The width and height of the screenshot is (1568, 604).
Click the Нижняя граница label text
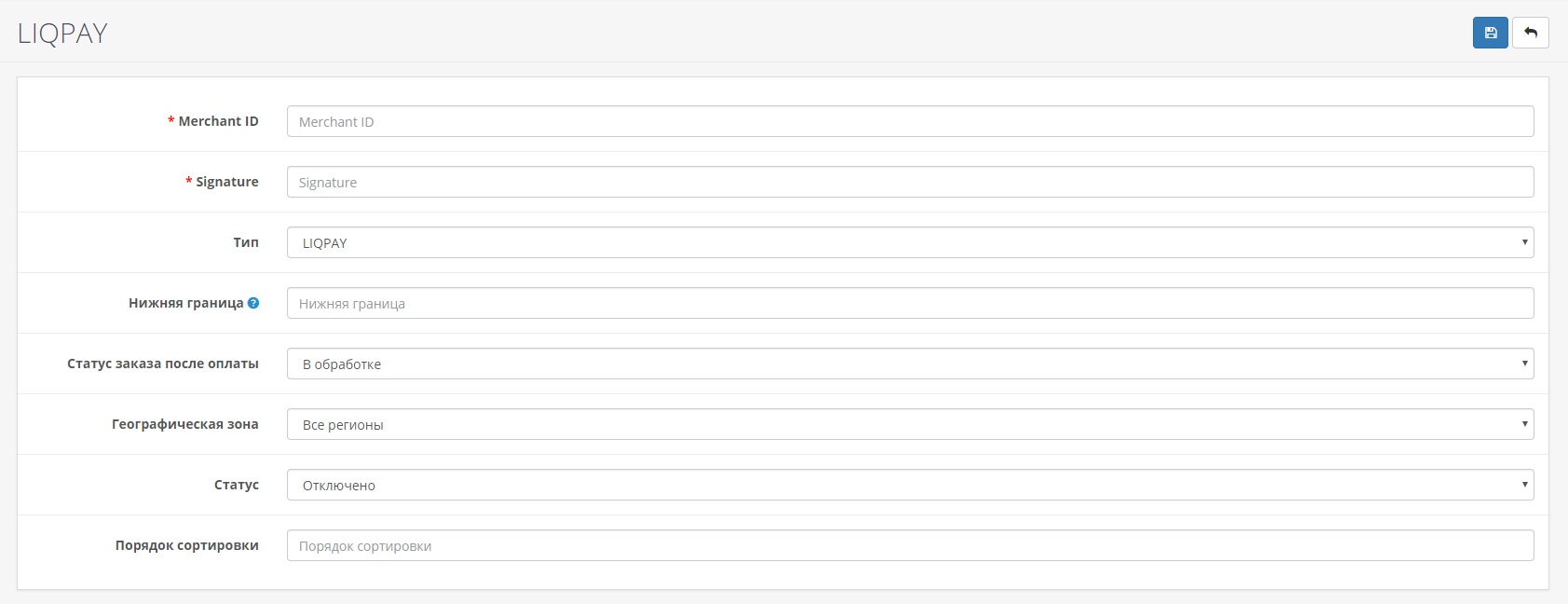click(x=185, y=303)
